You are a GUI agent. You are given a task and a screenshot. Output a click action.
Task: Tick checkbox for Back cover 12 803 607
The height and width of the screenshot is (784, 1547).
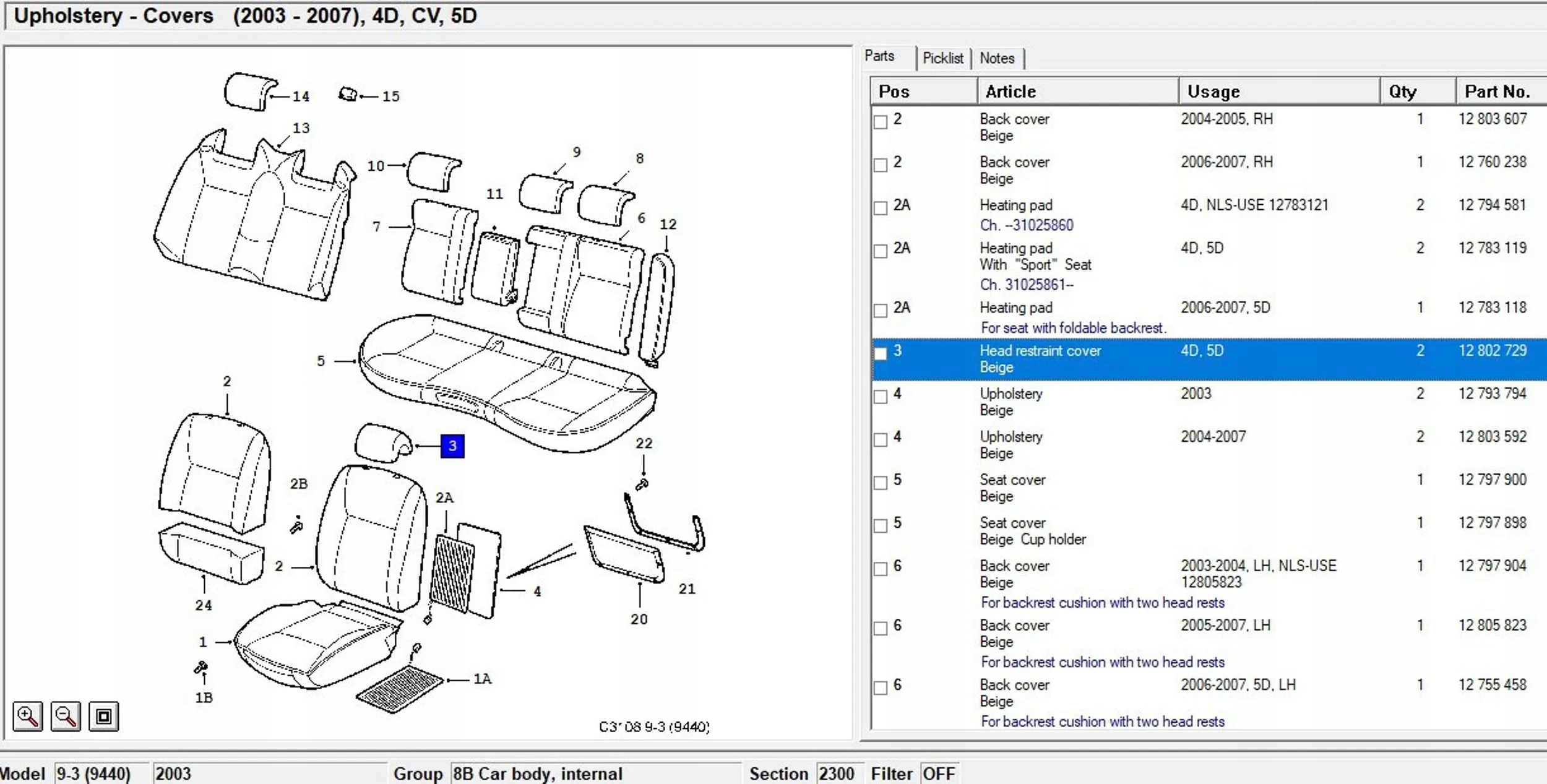coord(880,121)
